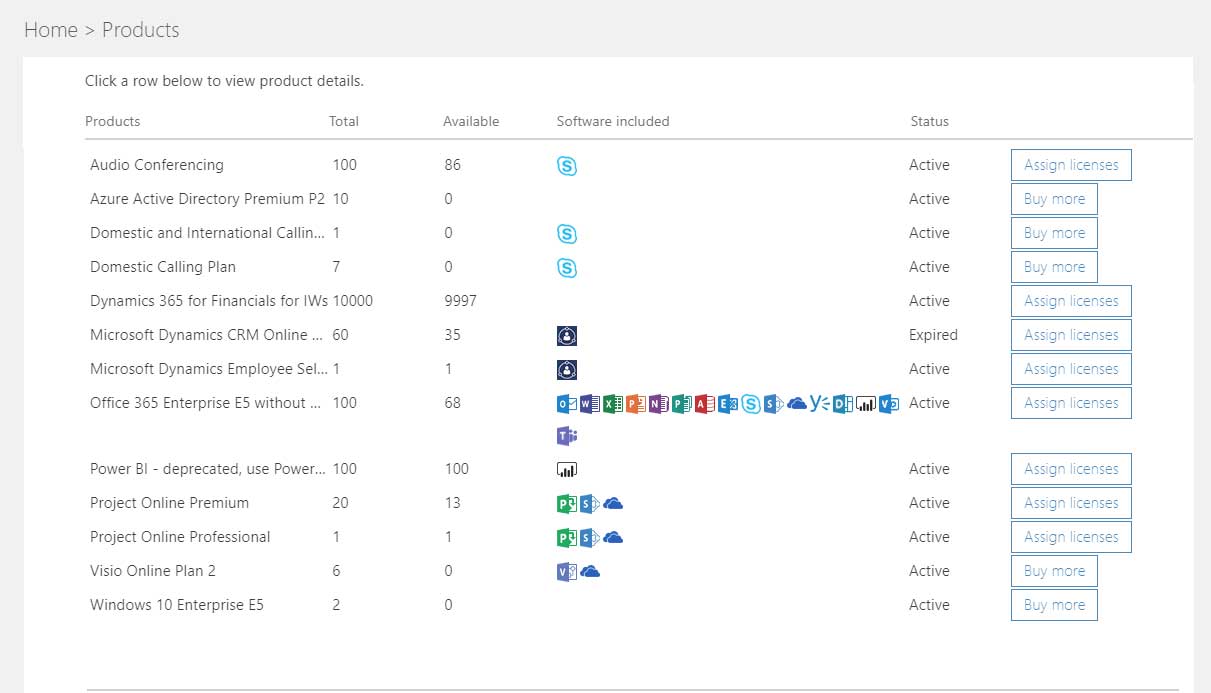Assign licenses for Project Online Premium
1211x693 pixels.
coord(1071,503)
